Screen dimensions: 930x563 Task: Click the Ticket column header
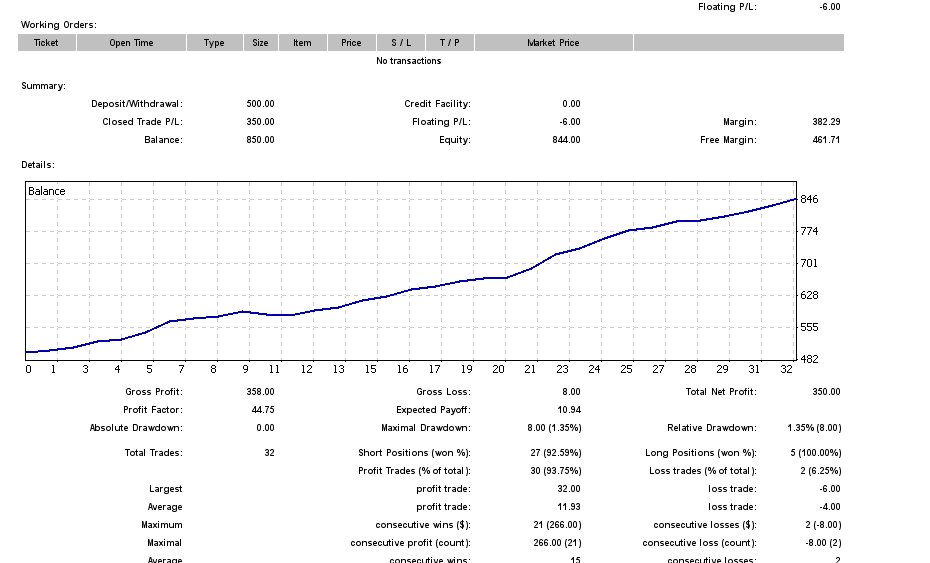coord(46,43)
